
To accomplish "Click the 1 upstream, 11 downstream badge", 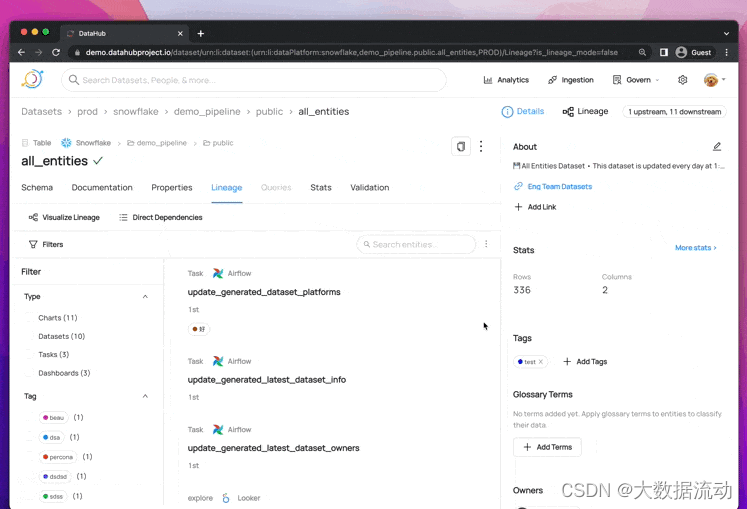I will (674, 112).
